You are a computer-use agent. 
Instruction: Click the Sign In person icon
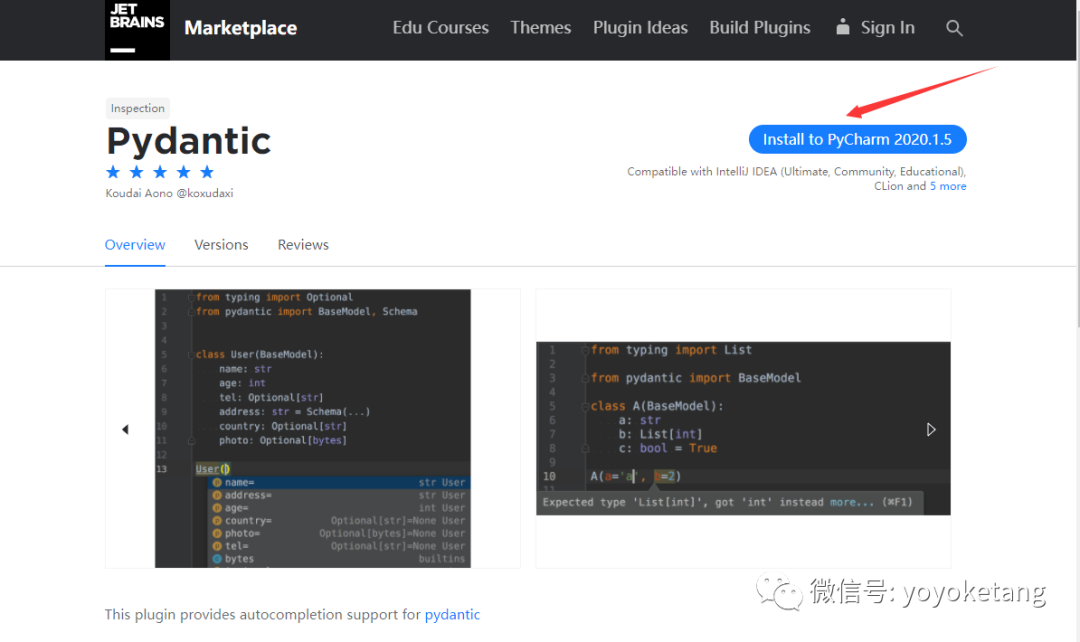point(843,27)
